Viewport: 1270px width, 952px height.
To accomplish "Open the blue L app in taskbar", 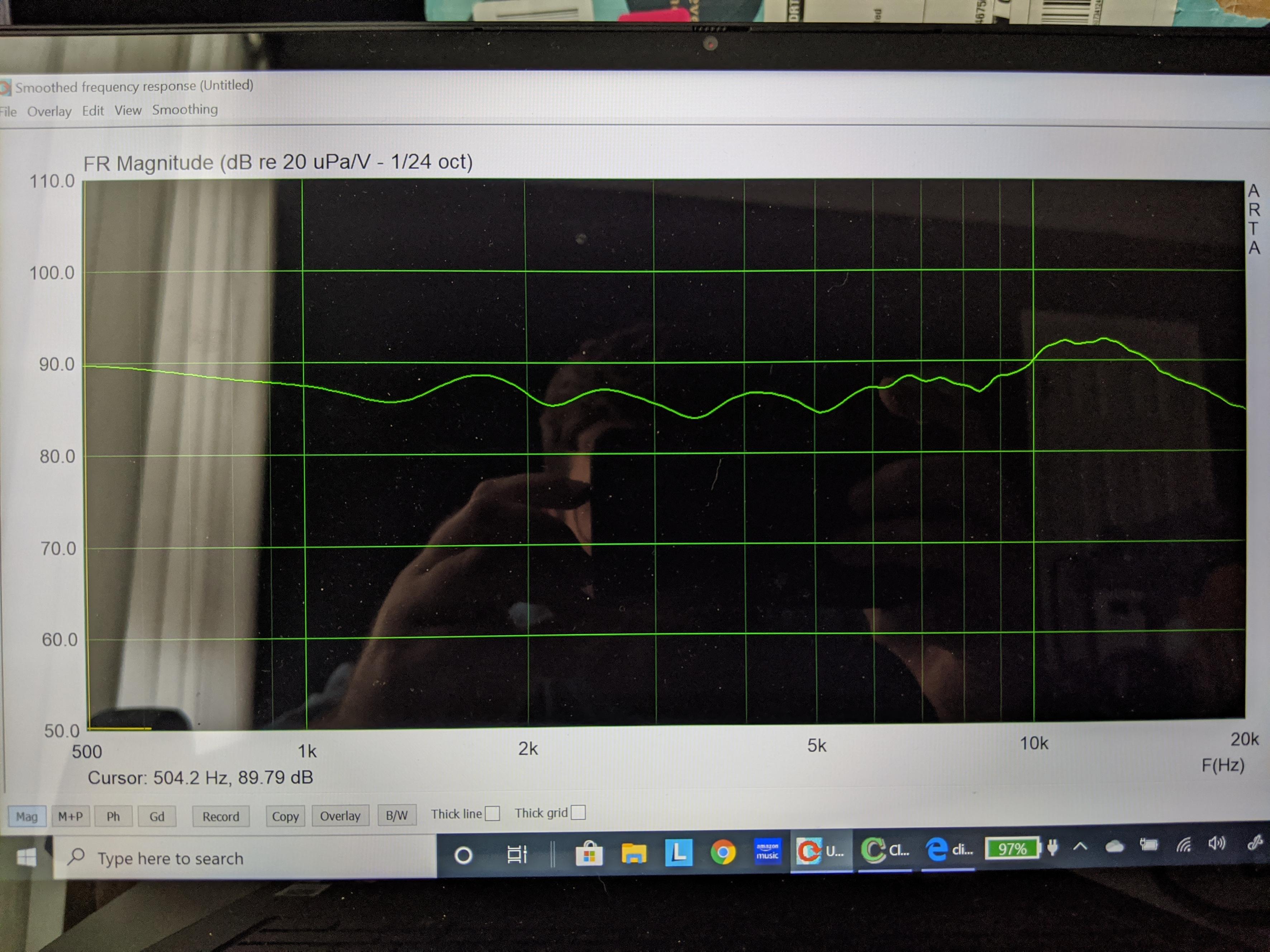I will [x=678, y=852].
